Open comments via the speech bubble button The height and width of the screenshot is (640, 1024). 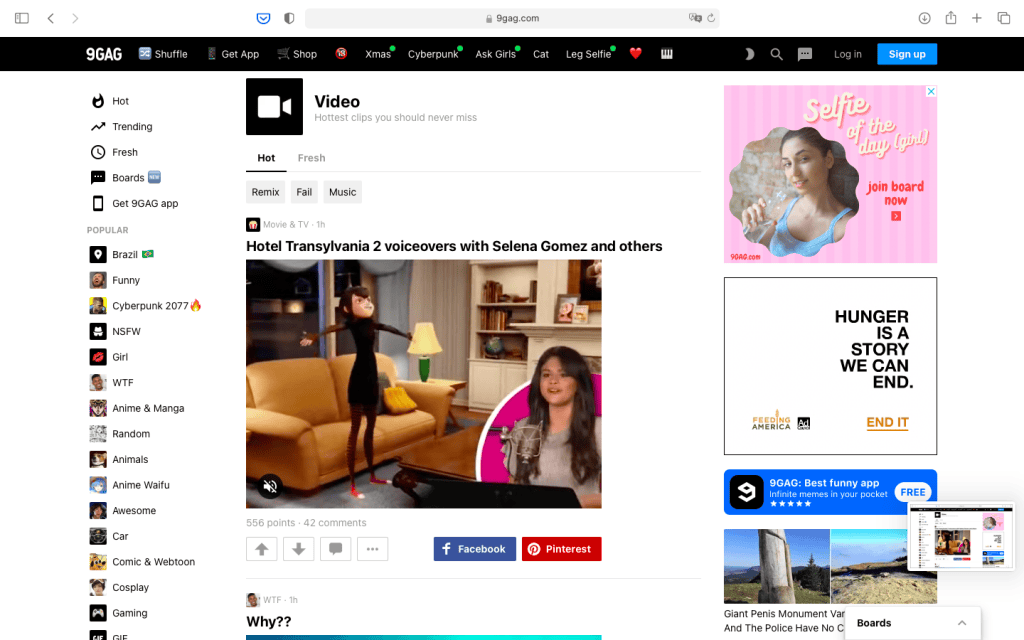[x=336, y=549]
